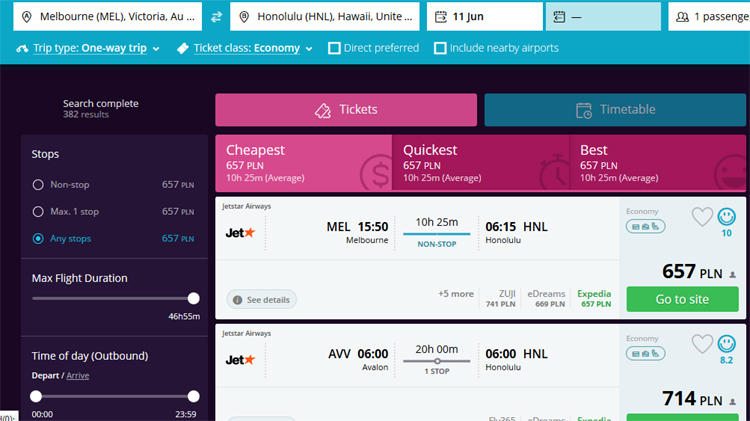Screen dimensions: 750x421
Task: Swap origin and destination arrows icon
Action: [216, 17]
